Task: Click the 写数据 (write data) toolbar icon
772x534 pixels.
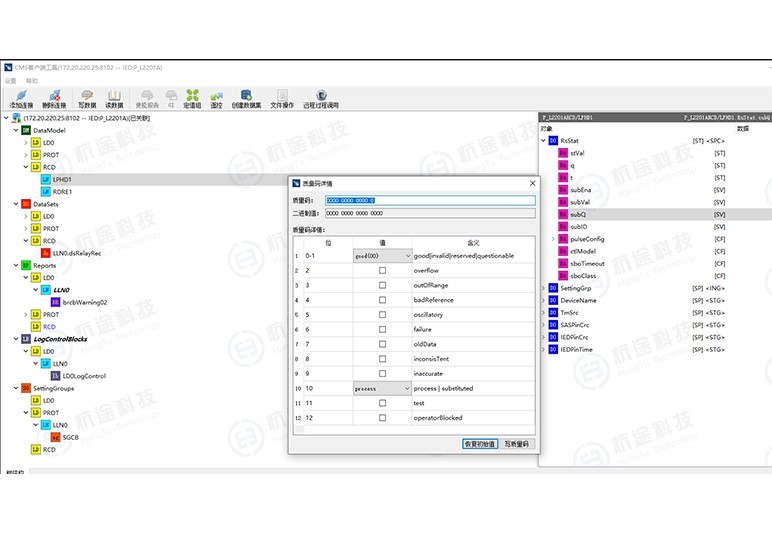Action: tap(86, 98)
